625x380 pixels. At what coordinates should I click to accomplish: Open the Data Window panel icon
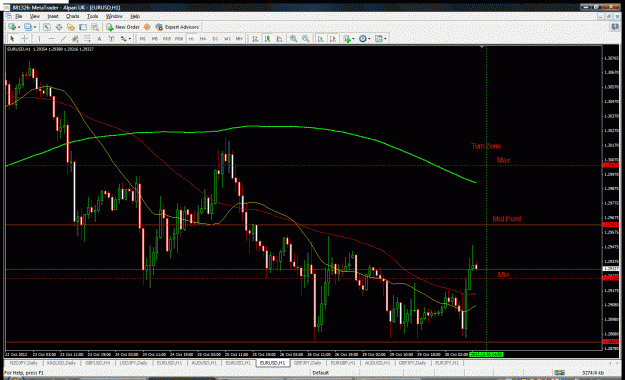pyautogui.click(x=59, y=27)
